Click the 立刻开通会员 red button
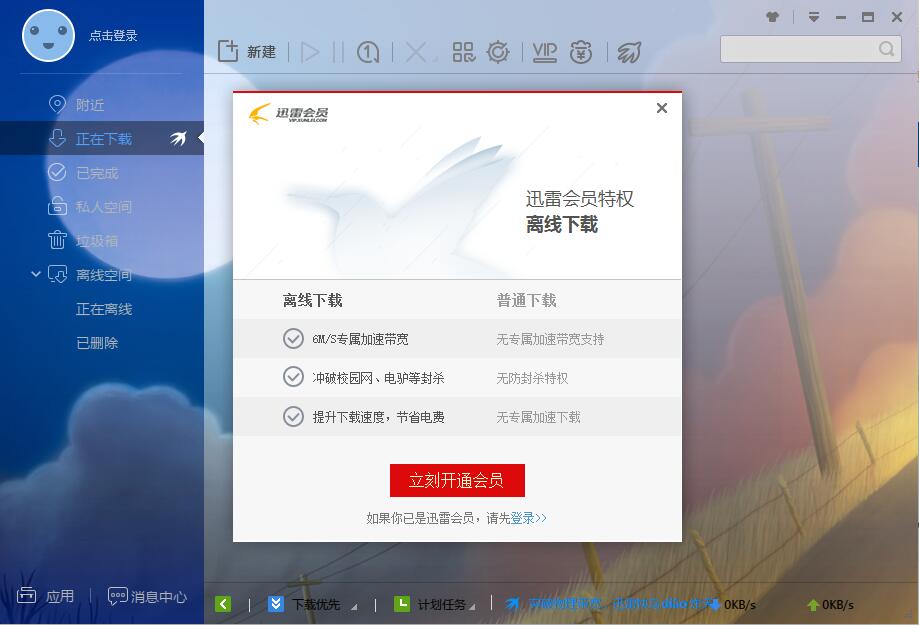The image size is (919, 625). pyautogui.click(x=457, y=480)
